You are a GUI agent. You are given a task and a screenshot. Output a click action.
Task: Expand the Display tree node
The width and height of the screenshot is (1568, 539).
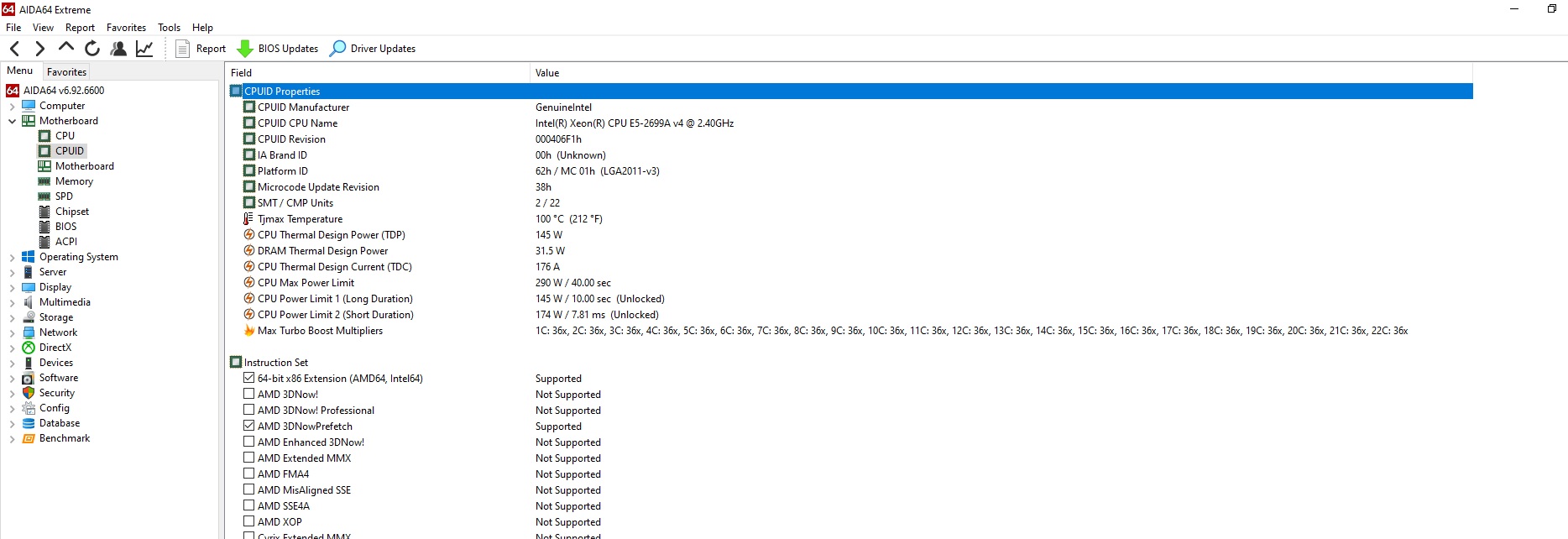12,288
